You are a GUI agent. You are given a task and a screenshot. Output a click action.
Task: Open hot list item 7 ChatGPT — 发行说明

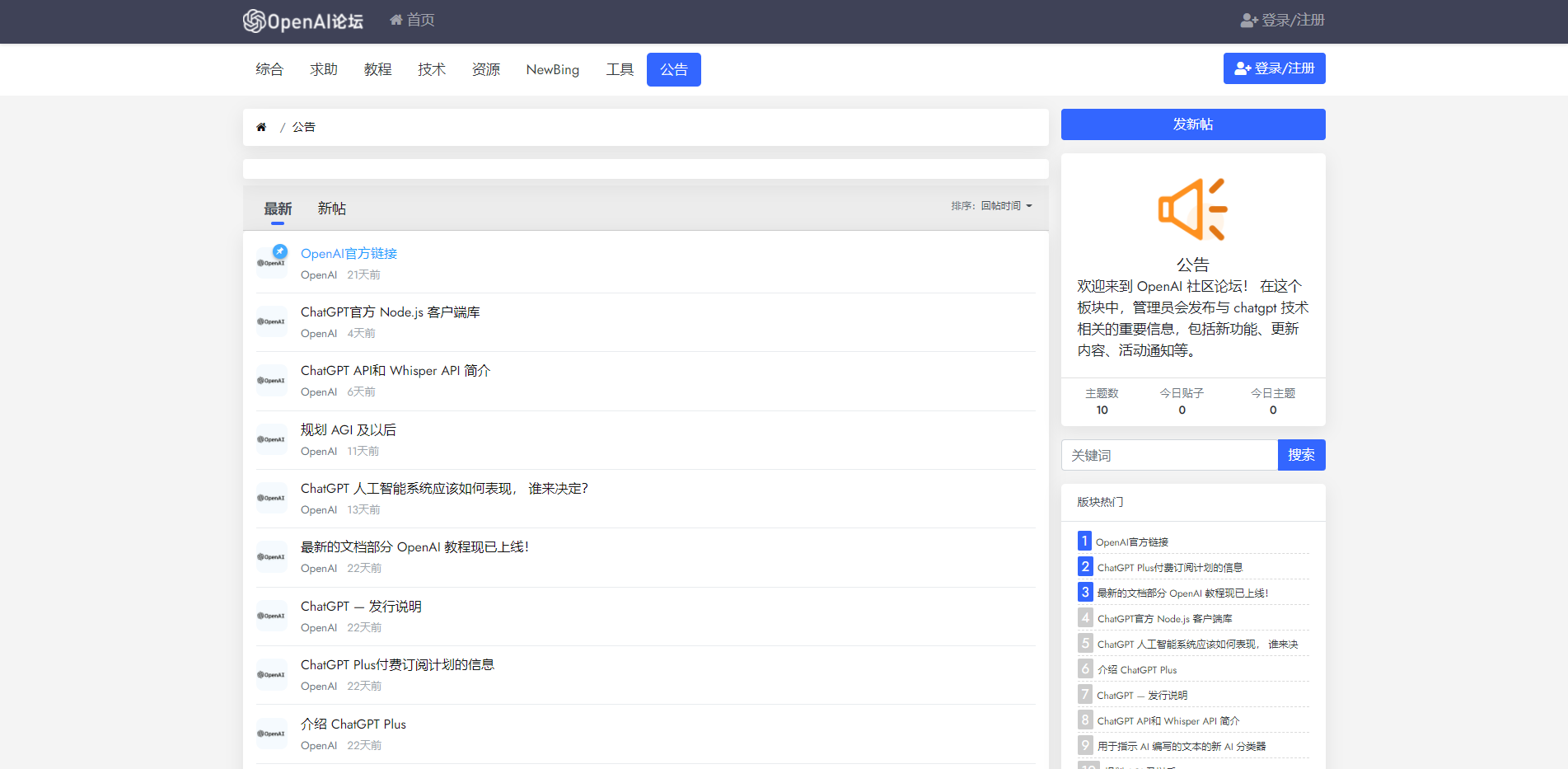coord(1143,696)
